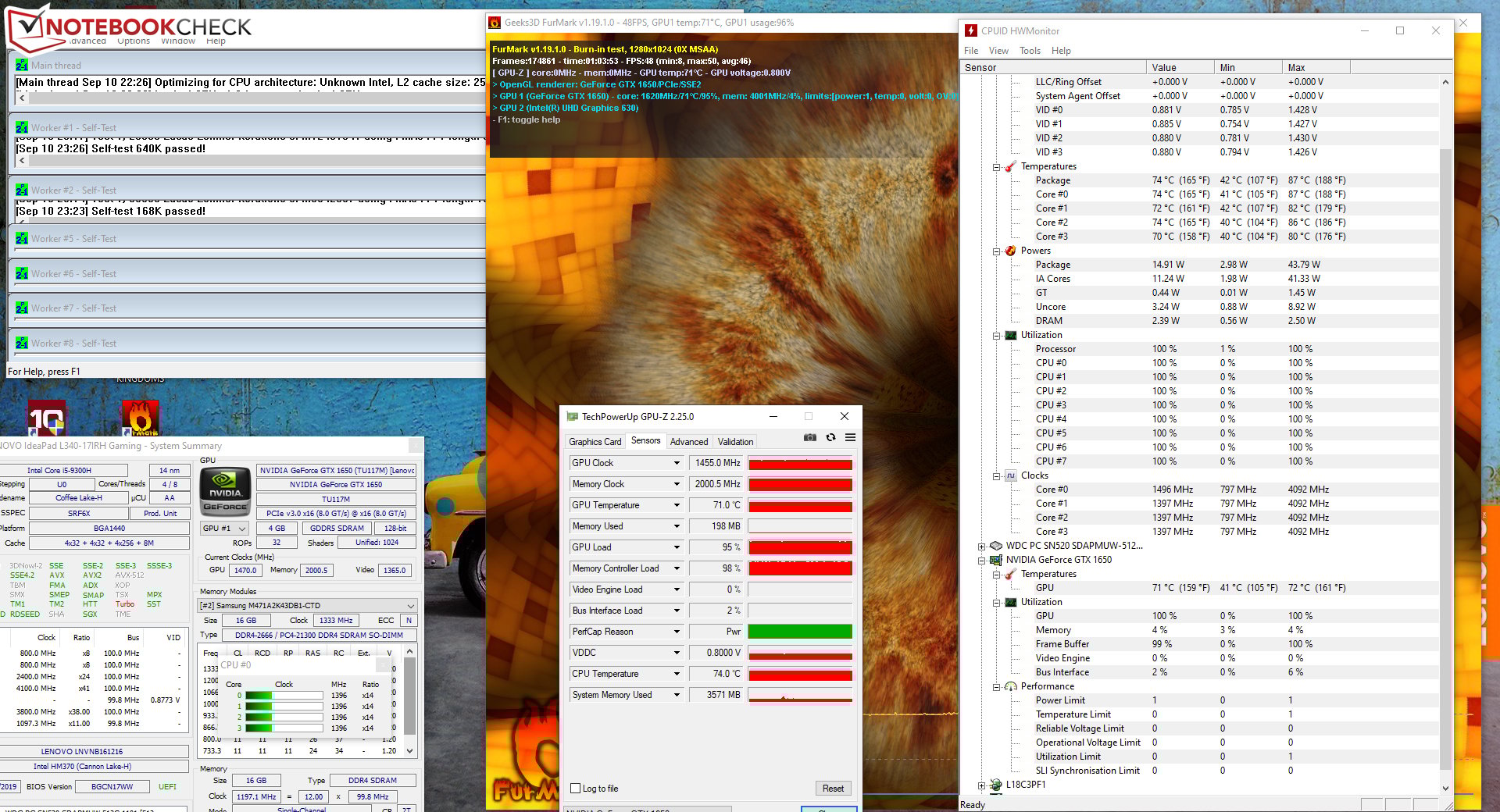Click the memory timings scrollbar down arrow

[x=409, y=751]
